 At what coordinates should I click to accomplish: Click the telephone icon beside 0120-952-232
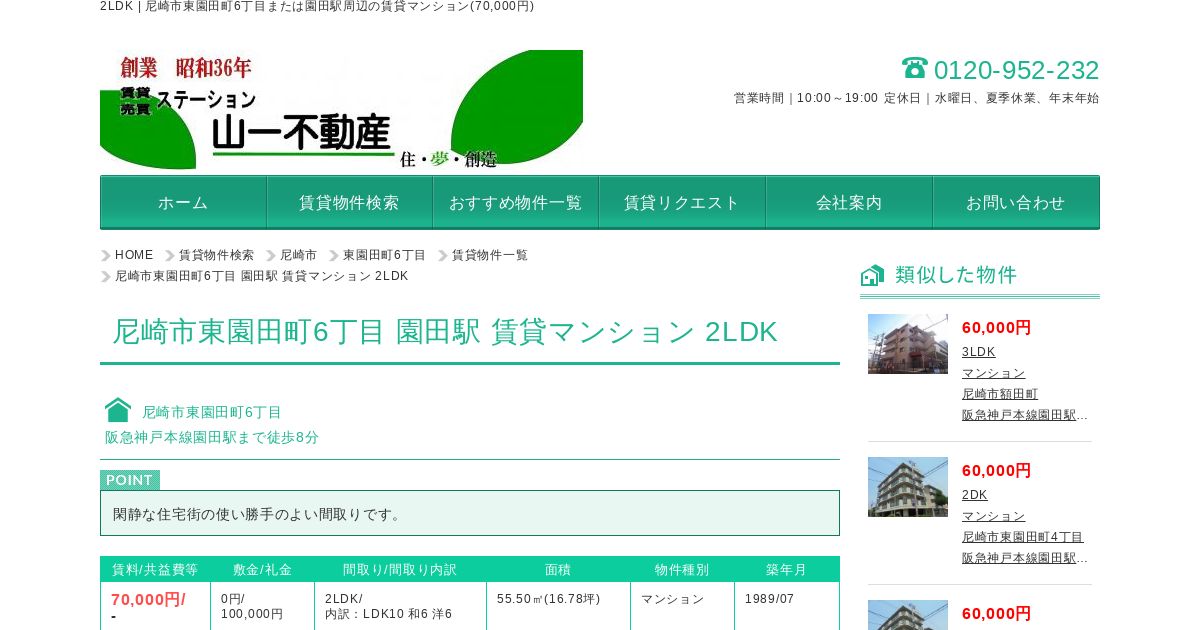click(x=914, y=68)
